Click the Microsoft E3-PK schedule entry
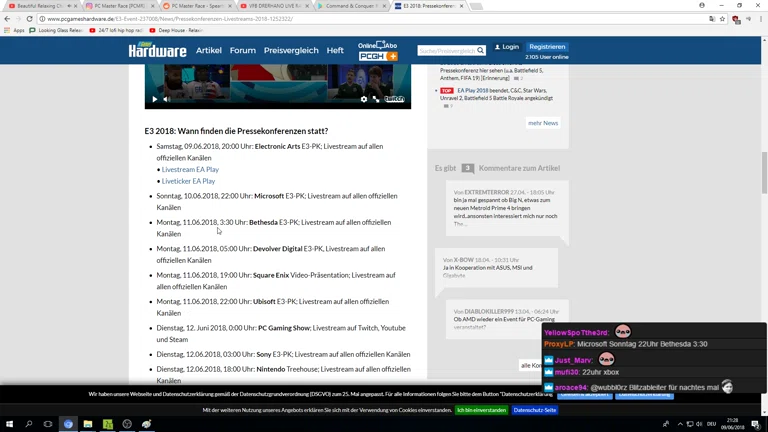The width and height of the screenshot is (768, 432). click(x=277, y=201)
